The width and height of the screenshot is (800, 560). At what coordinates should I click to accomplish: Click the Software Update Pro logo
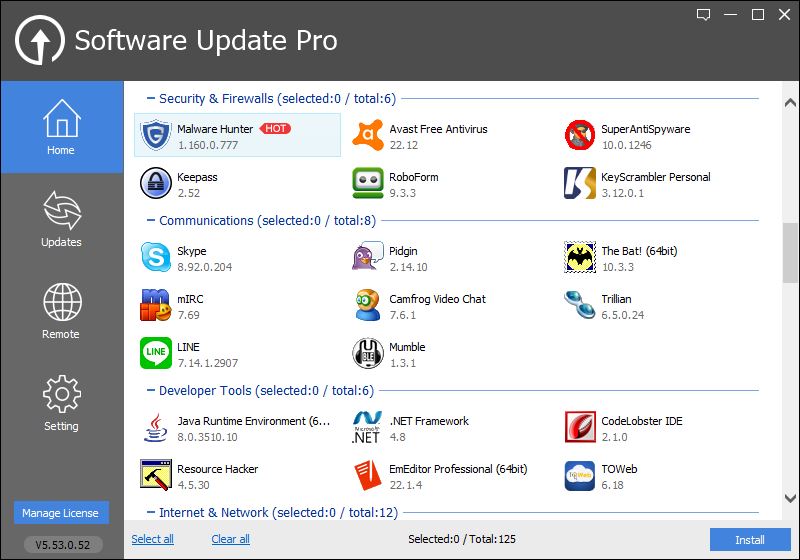40,40
